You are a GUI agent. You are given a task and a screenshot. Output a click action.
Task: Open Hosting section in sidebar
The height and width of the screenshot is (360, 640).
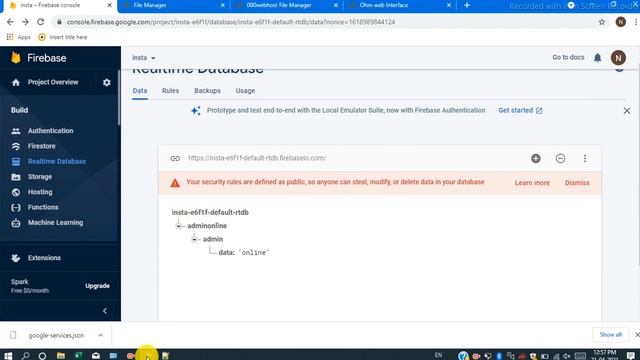coord(40,192)
